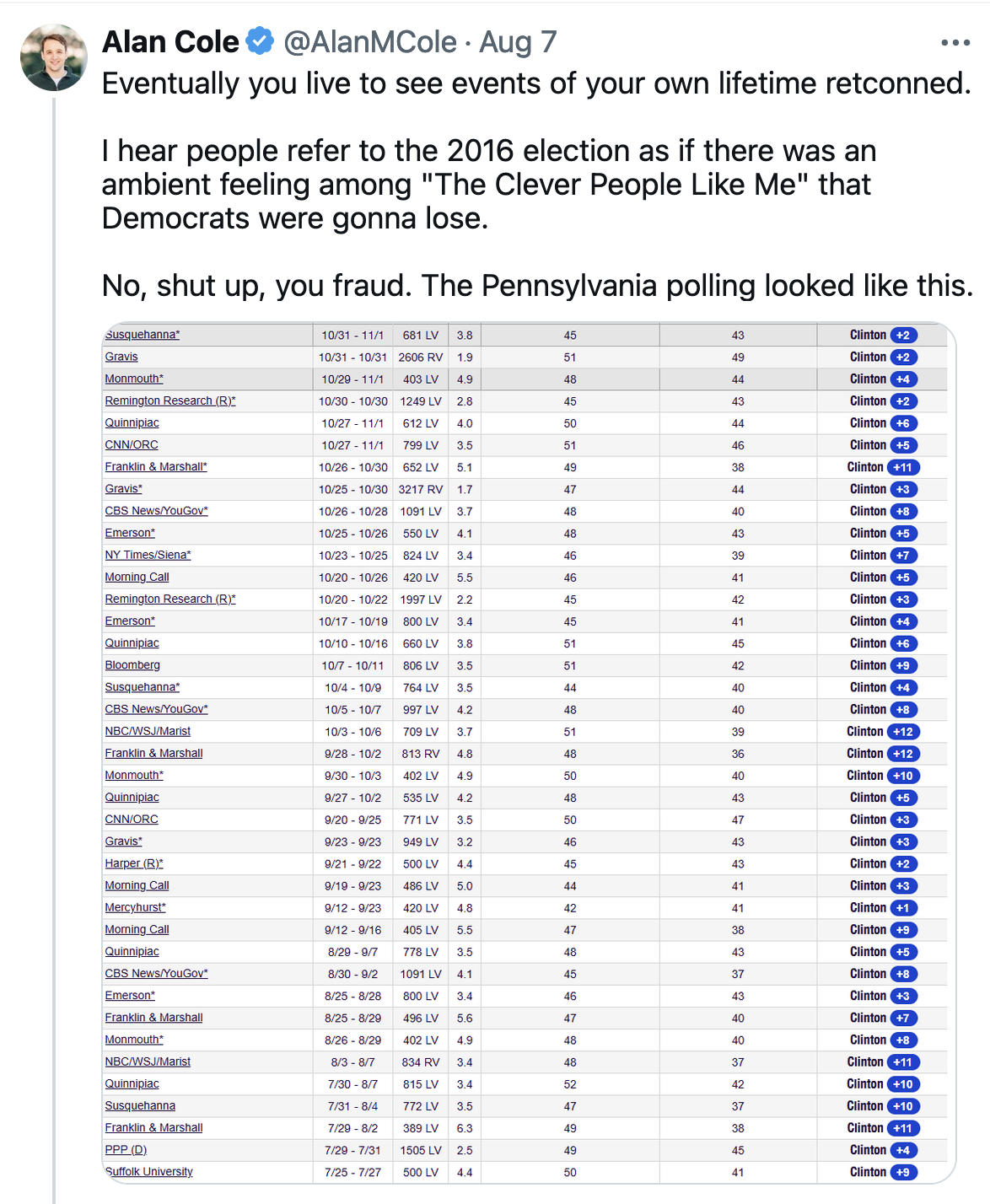Click the Harper (R)* poll link

[x=133, y=863]
